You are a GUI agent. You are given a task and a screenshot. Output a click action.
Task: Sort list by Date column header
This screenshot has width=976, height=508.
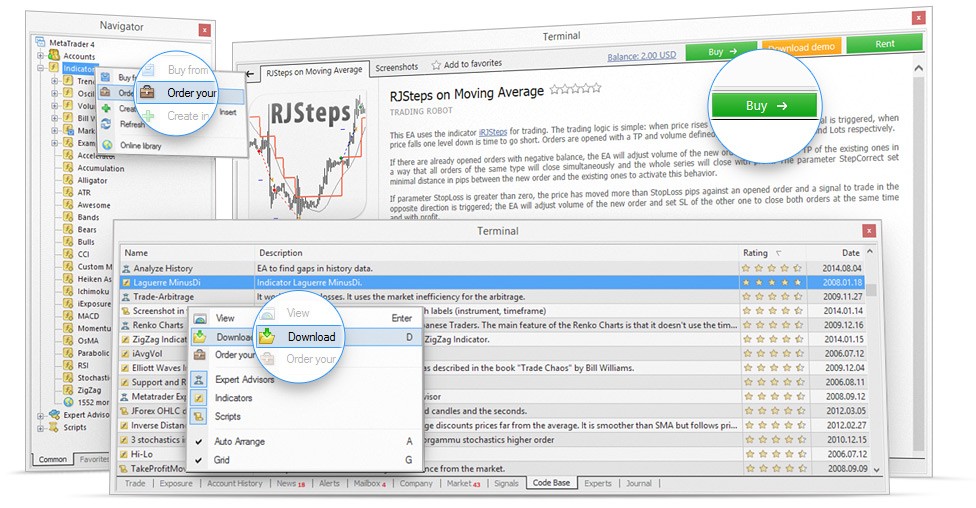pos(850,253)
